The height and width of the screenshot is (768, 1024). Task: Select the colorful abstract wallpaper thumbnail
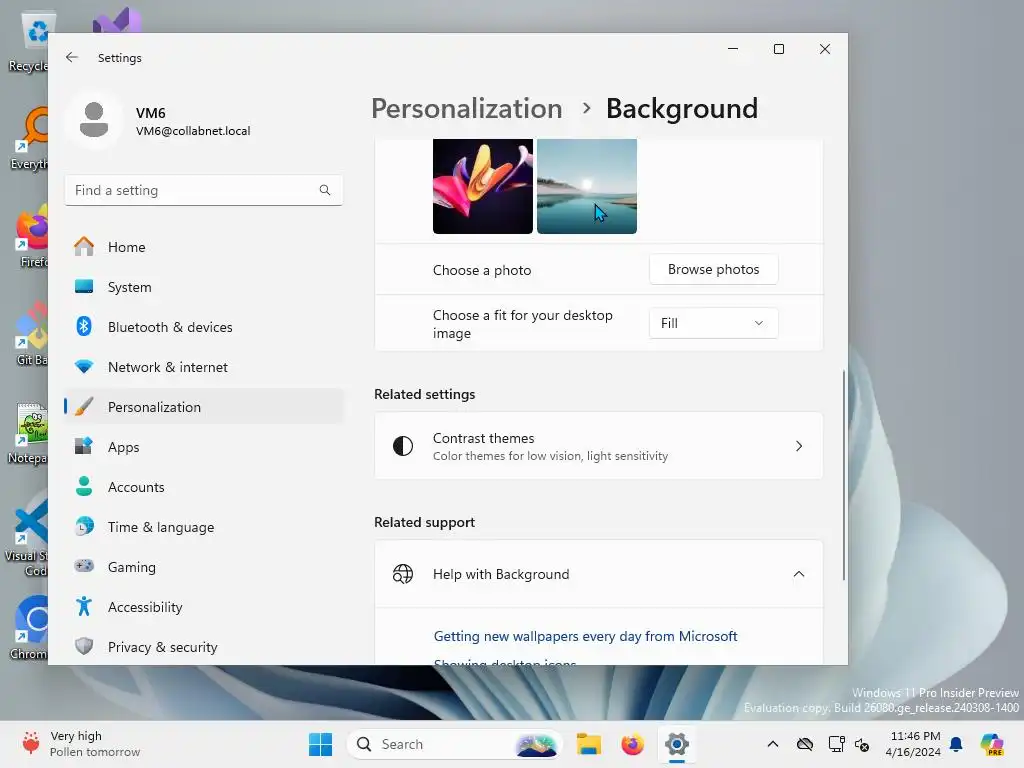coord(483,186)
